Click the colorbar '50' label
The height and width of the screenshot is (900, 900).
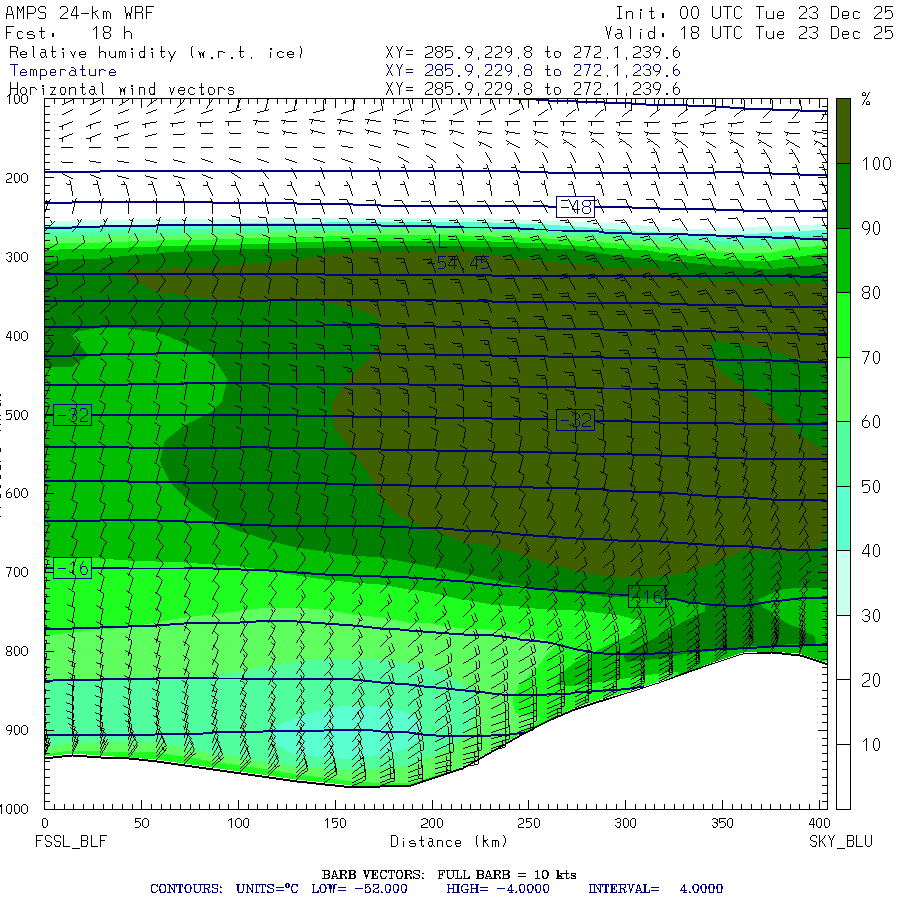(x=871, y=487)
